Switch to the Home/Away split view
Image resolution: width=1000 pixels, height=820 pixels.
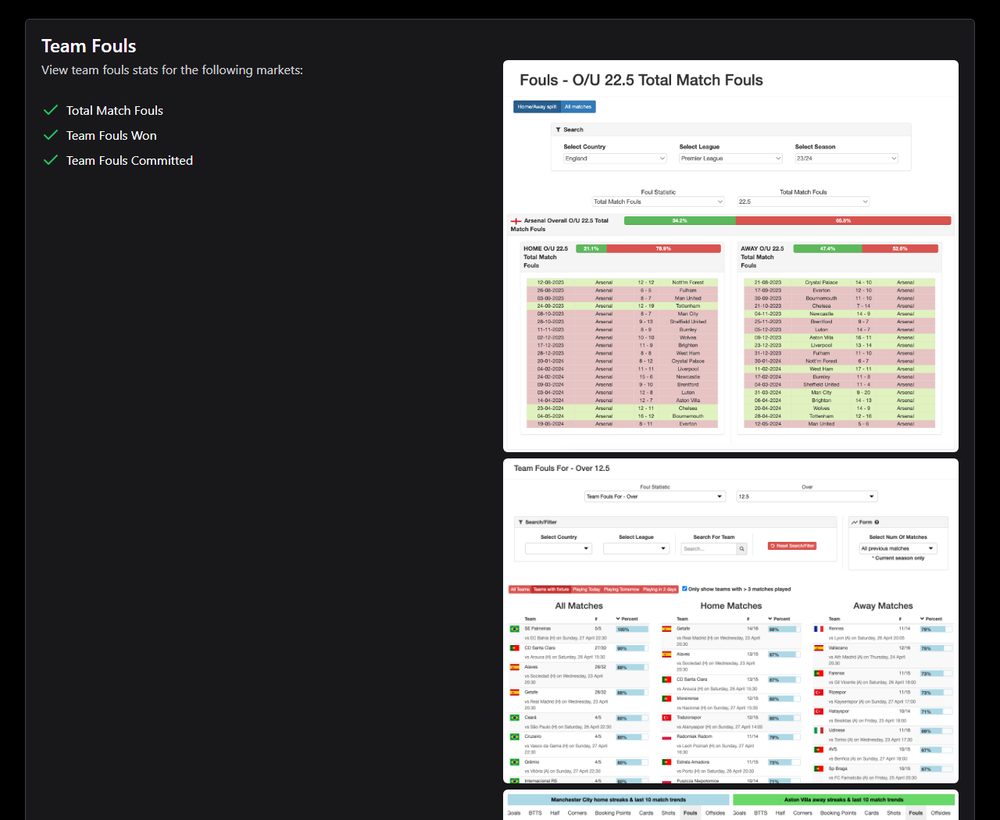pyautogui.click(x=537, y=106)
